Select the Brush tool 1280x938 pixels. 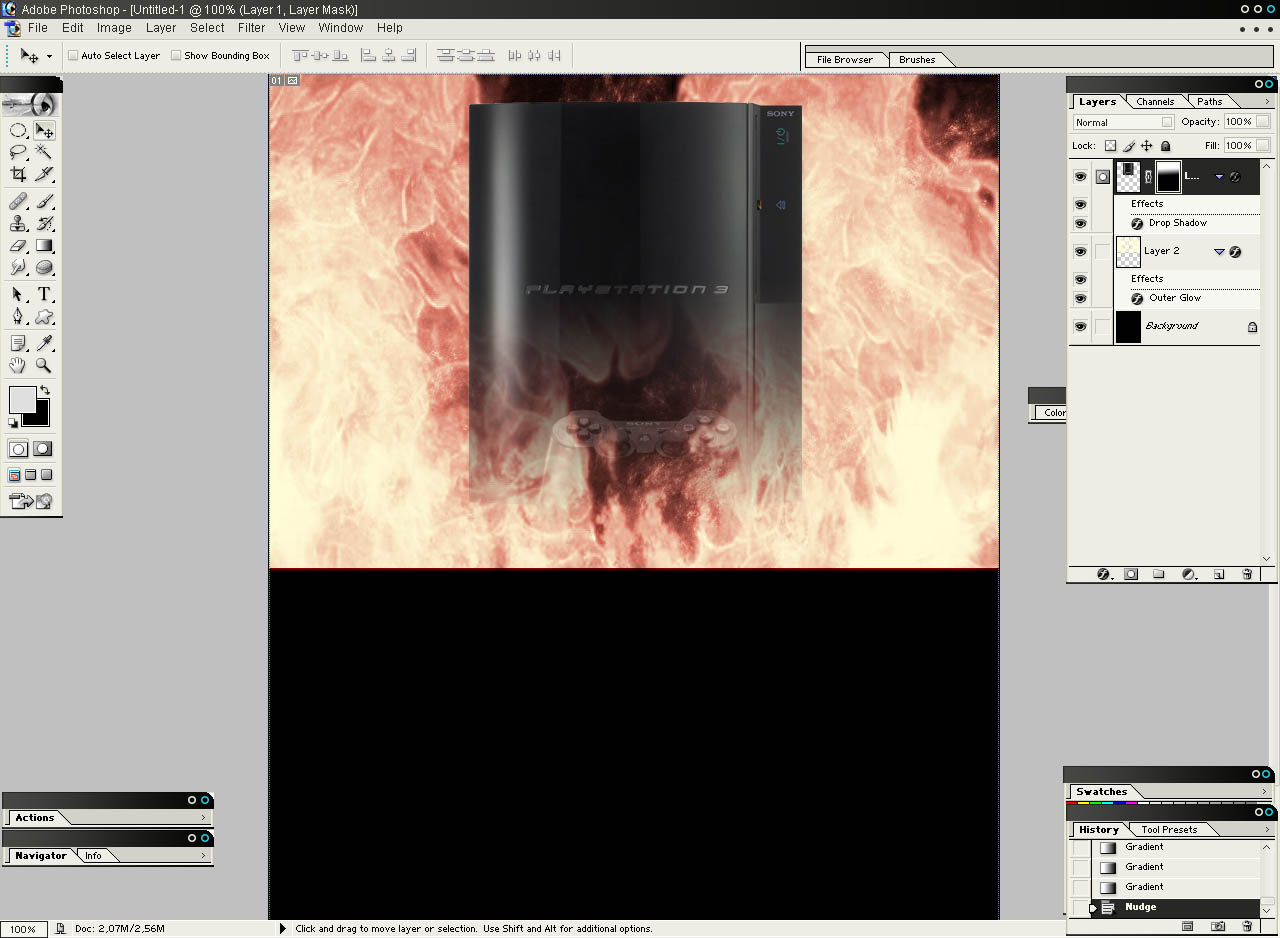(44, 201)
